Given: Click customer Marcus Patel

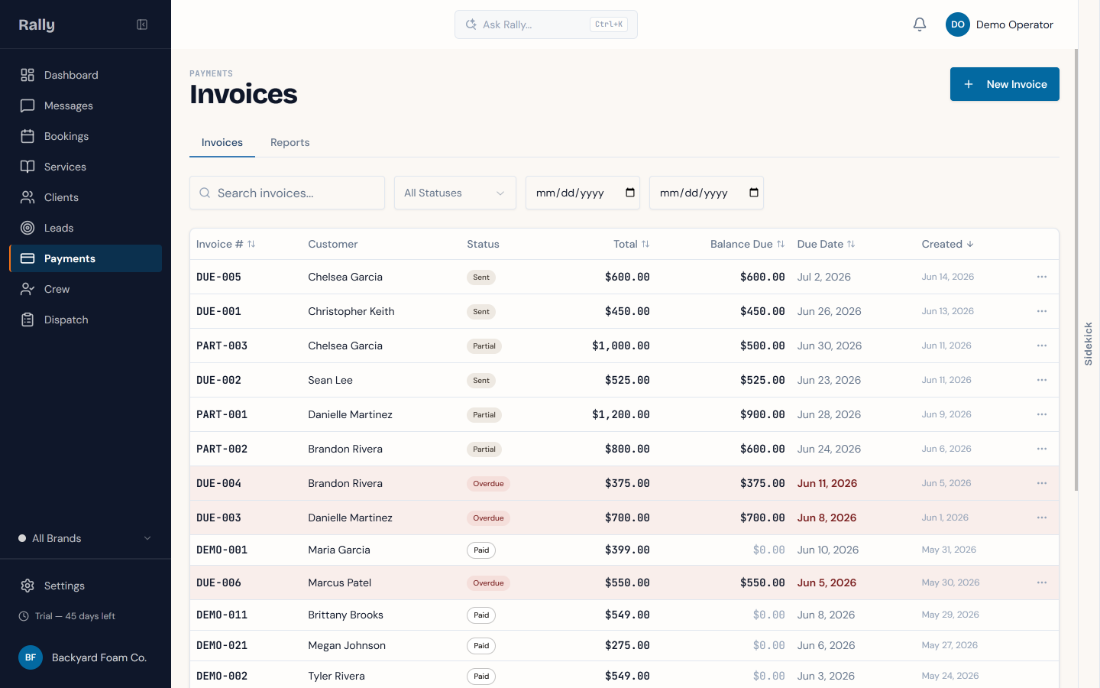Looking at the screenshot, I should [340, 583].
